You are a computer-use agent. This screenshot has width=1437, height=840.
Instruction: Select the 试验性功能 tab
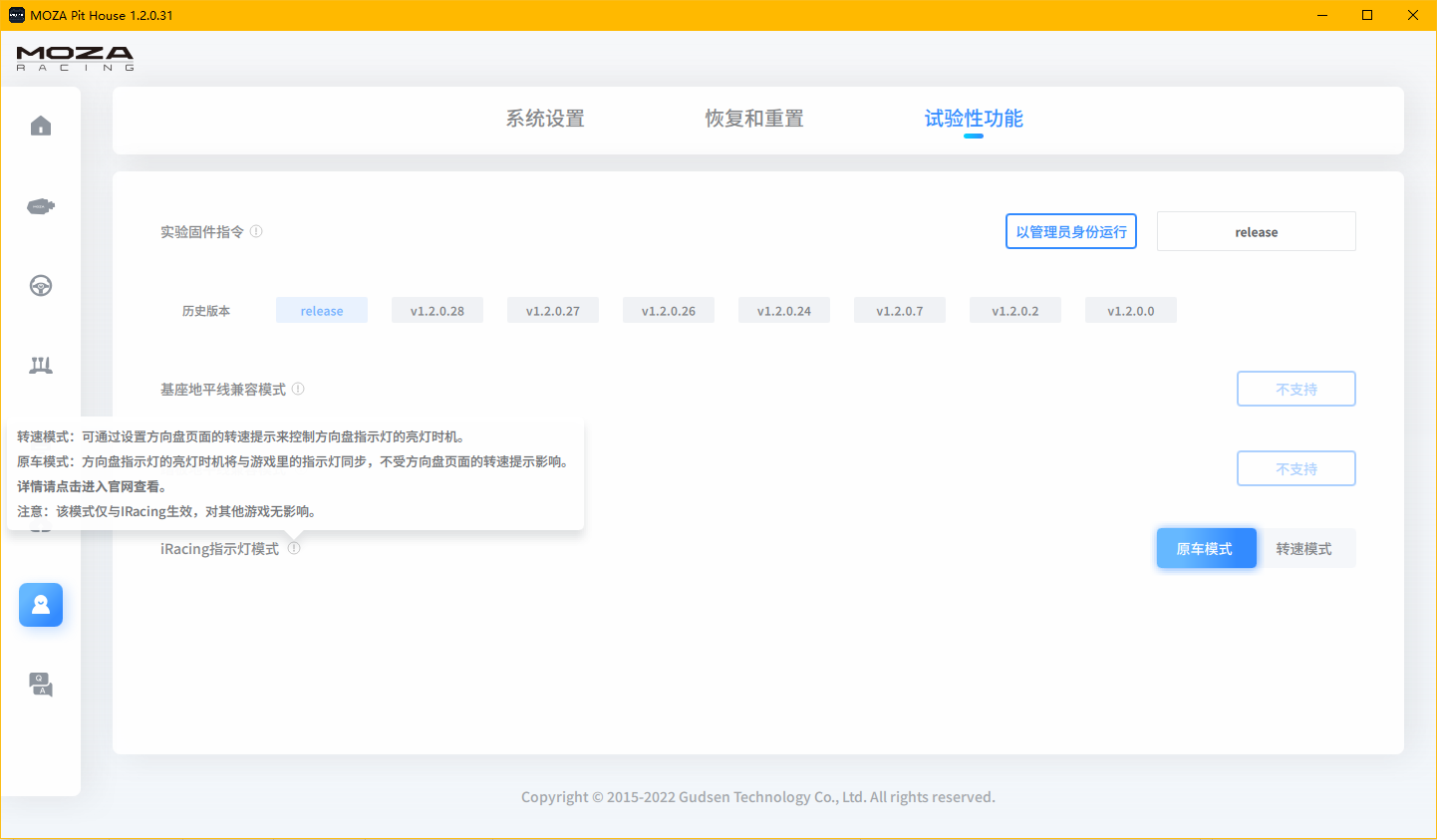(x=974, y=119)
